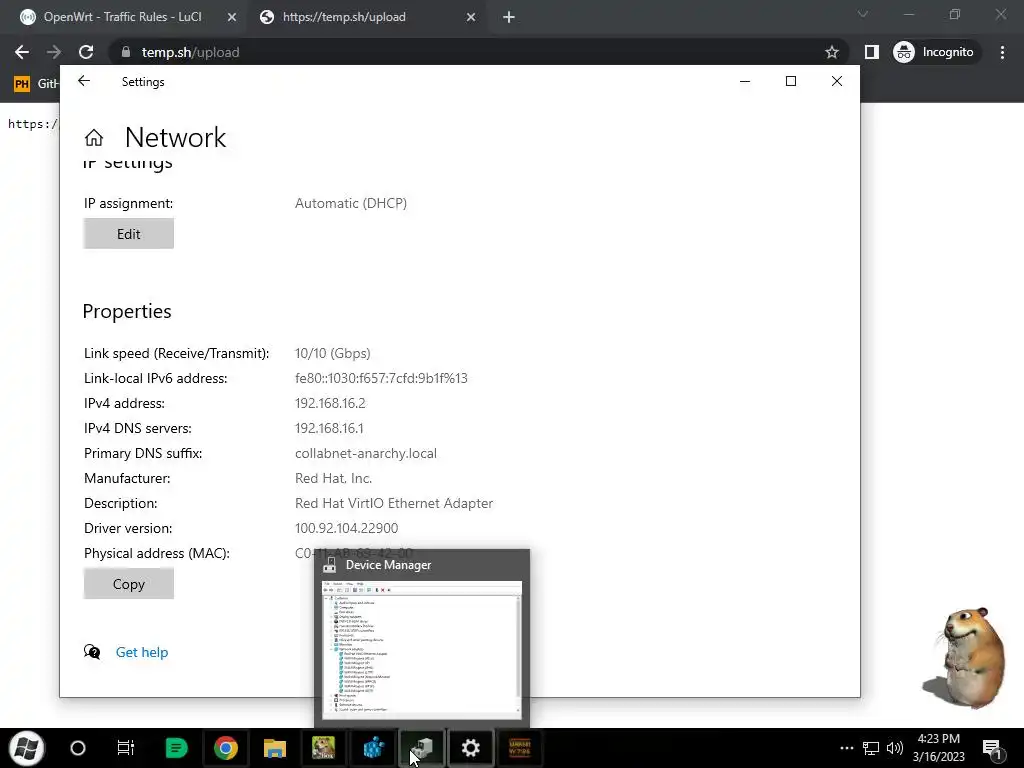Open the green chat app in taskbar
Image resolution: width=1024 pixels, height=768 pixels.
[176, 748]
